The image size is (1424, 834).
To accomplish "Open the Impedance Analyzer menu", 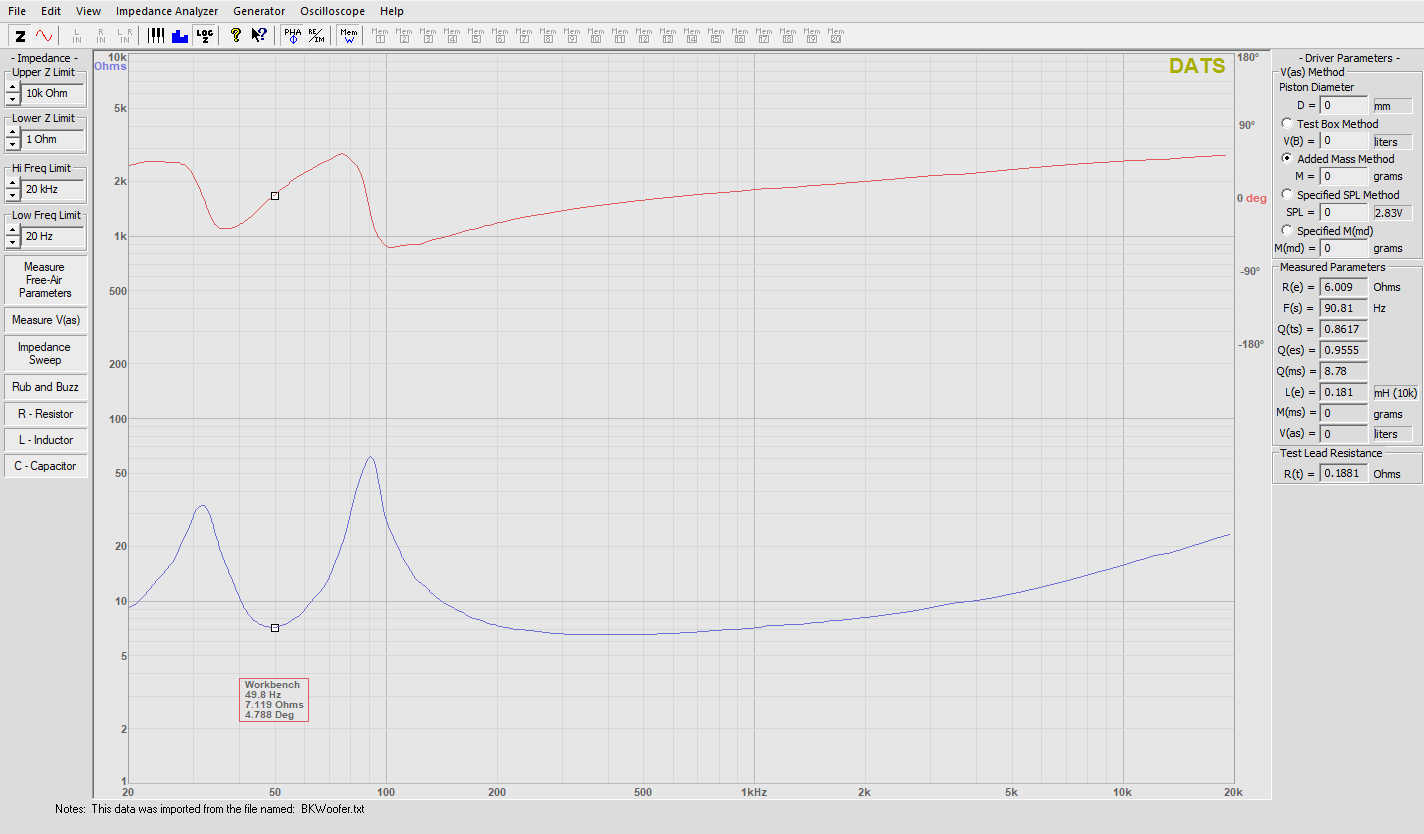I will (x=166, y=11).
